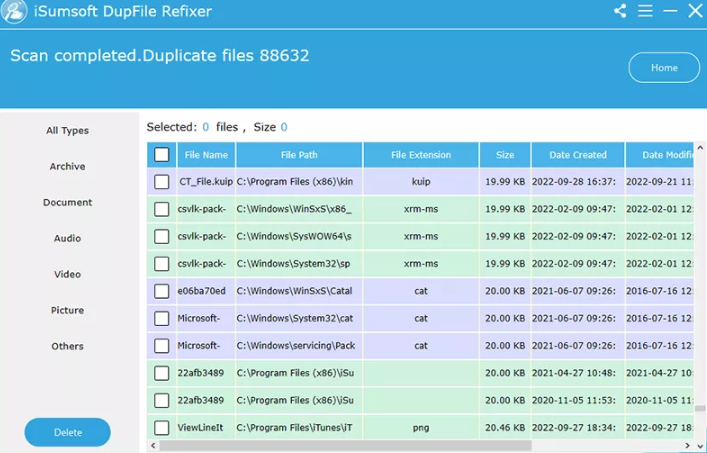Select the Video category
The height and width of the screenshot is (453, 707).
click(x=68, y=274)
